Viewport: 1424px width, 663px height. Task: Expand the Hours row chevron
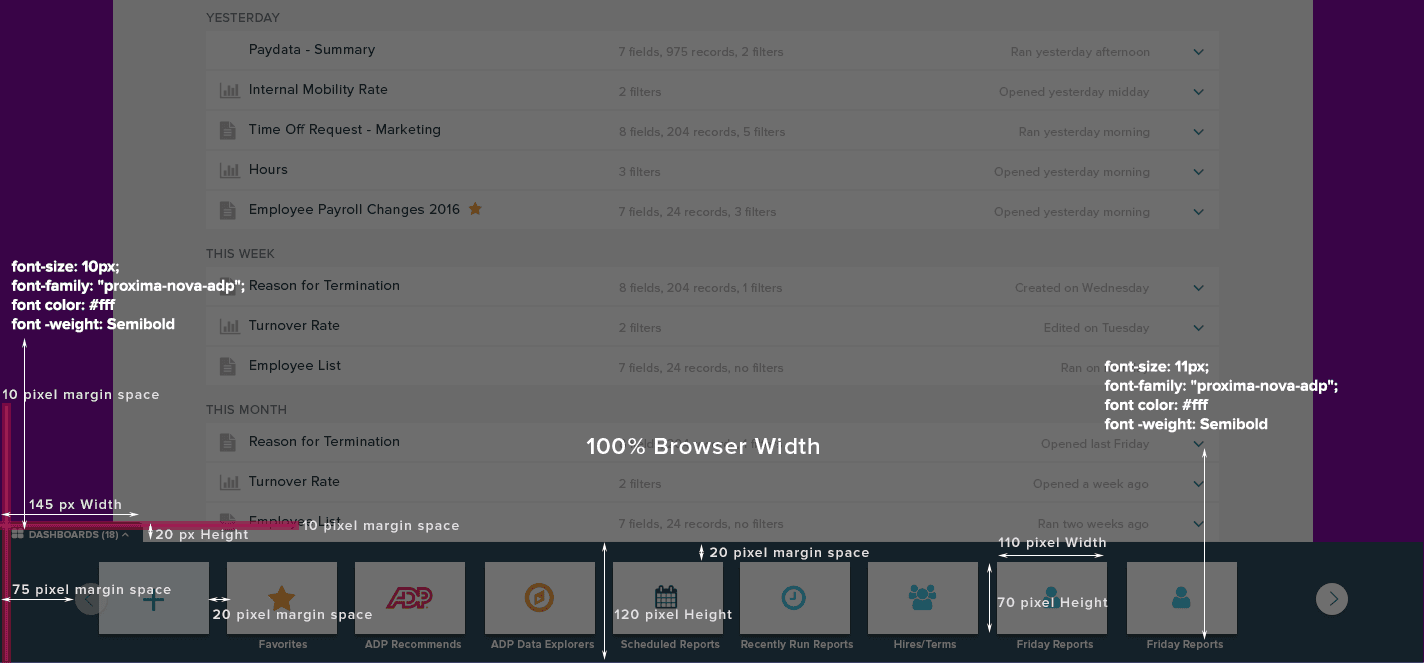point(1199,172)
